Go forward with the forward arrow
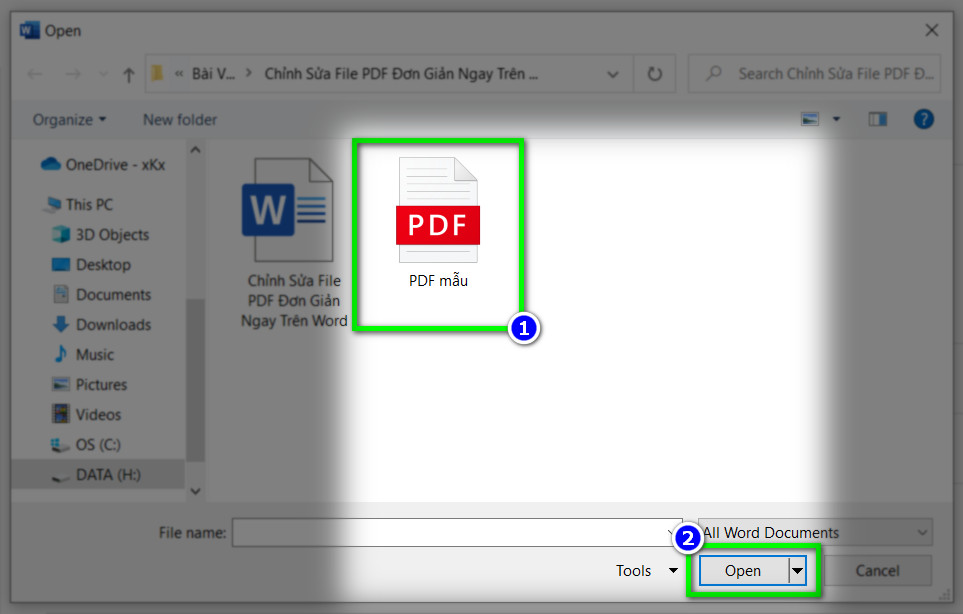 pos(73,74)
